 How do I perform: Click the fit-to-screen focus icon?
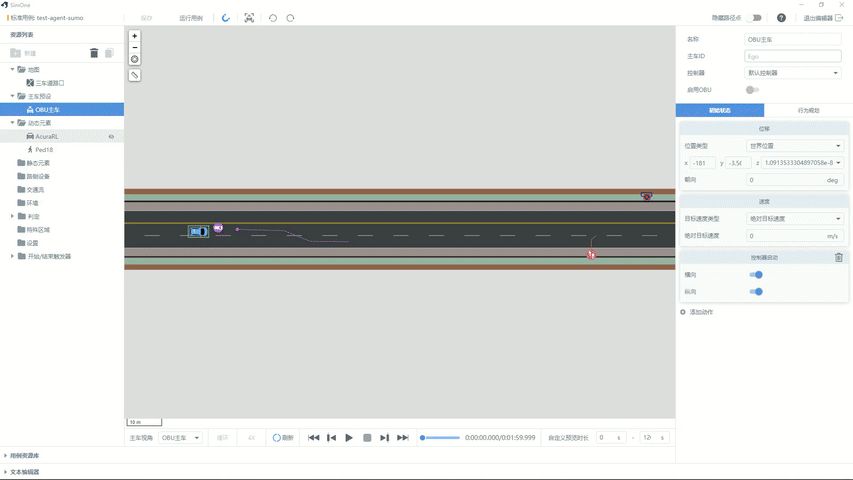coord(249,18)
